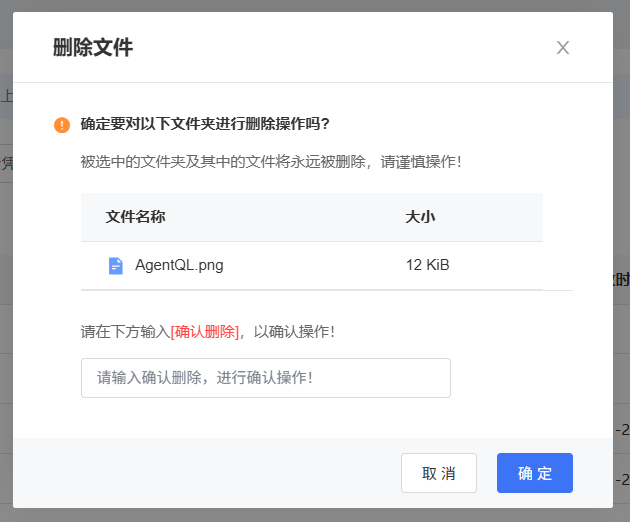Click the 删除文件 dialog title

click(93, 48)
